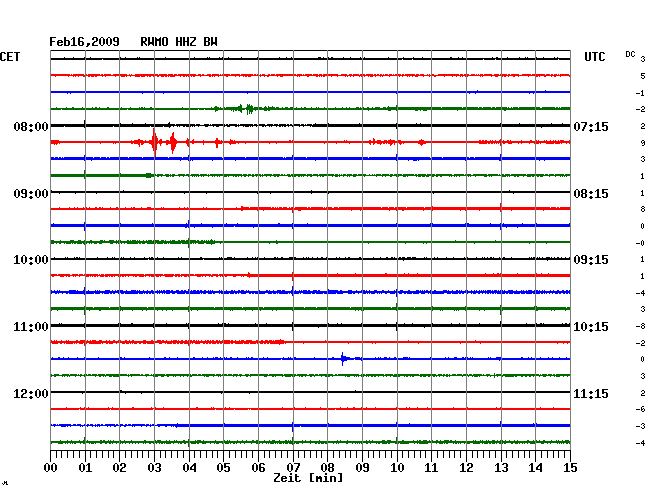Click minute tick label "13"
The width and height of the screenshot is (650, 494).
[x=501, y=468]
